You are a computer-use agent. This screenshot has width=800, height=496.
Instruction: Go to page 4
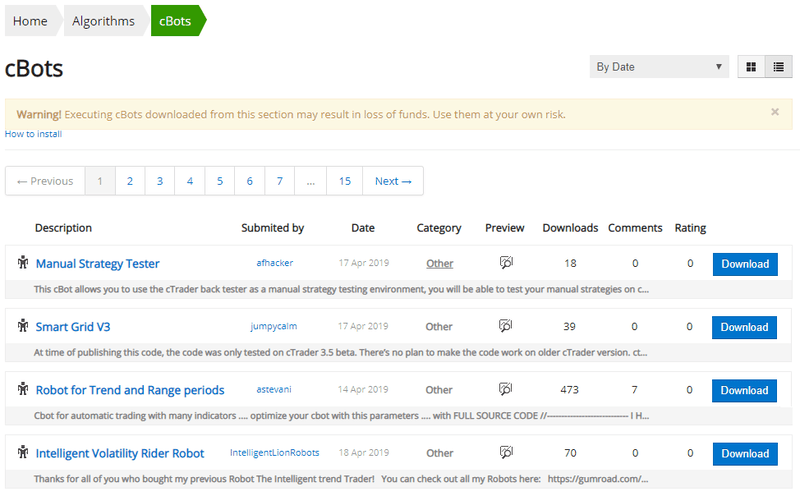[190, 181]
